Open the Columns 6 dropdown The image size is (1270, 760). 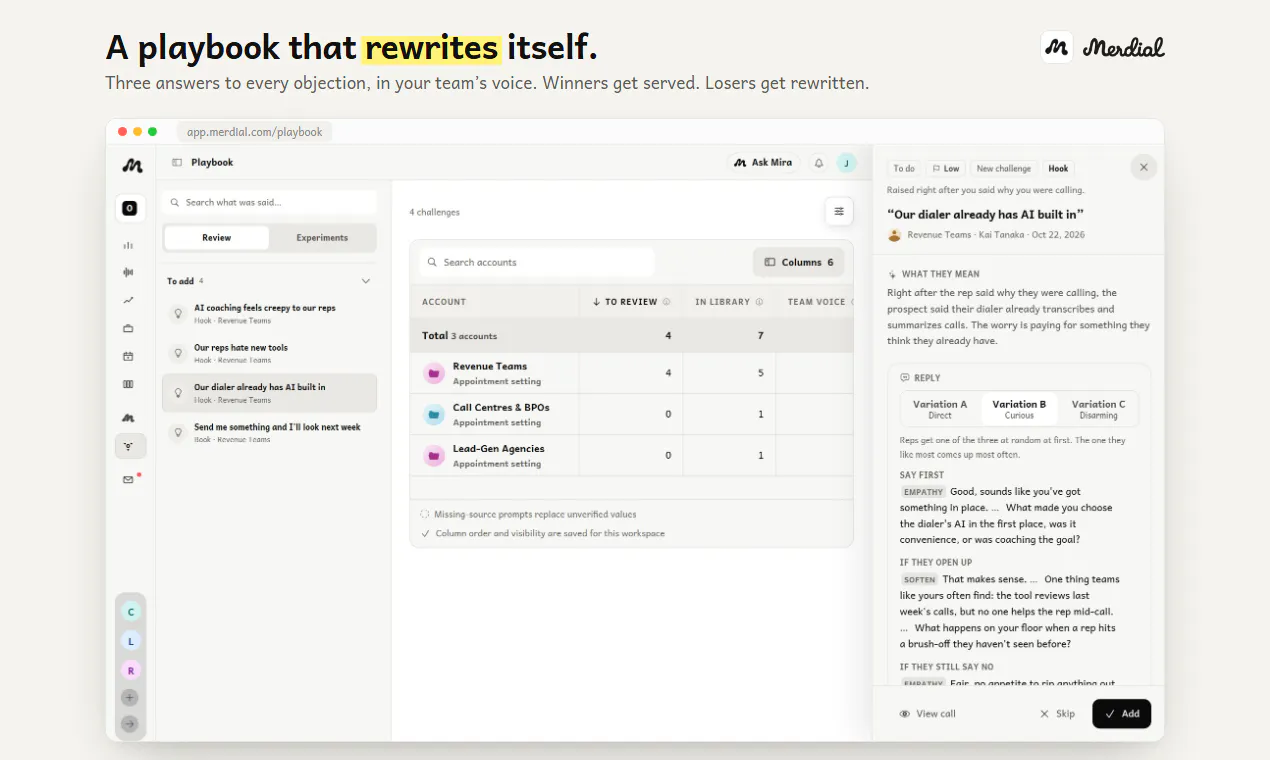[x=799, y=262]
